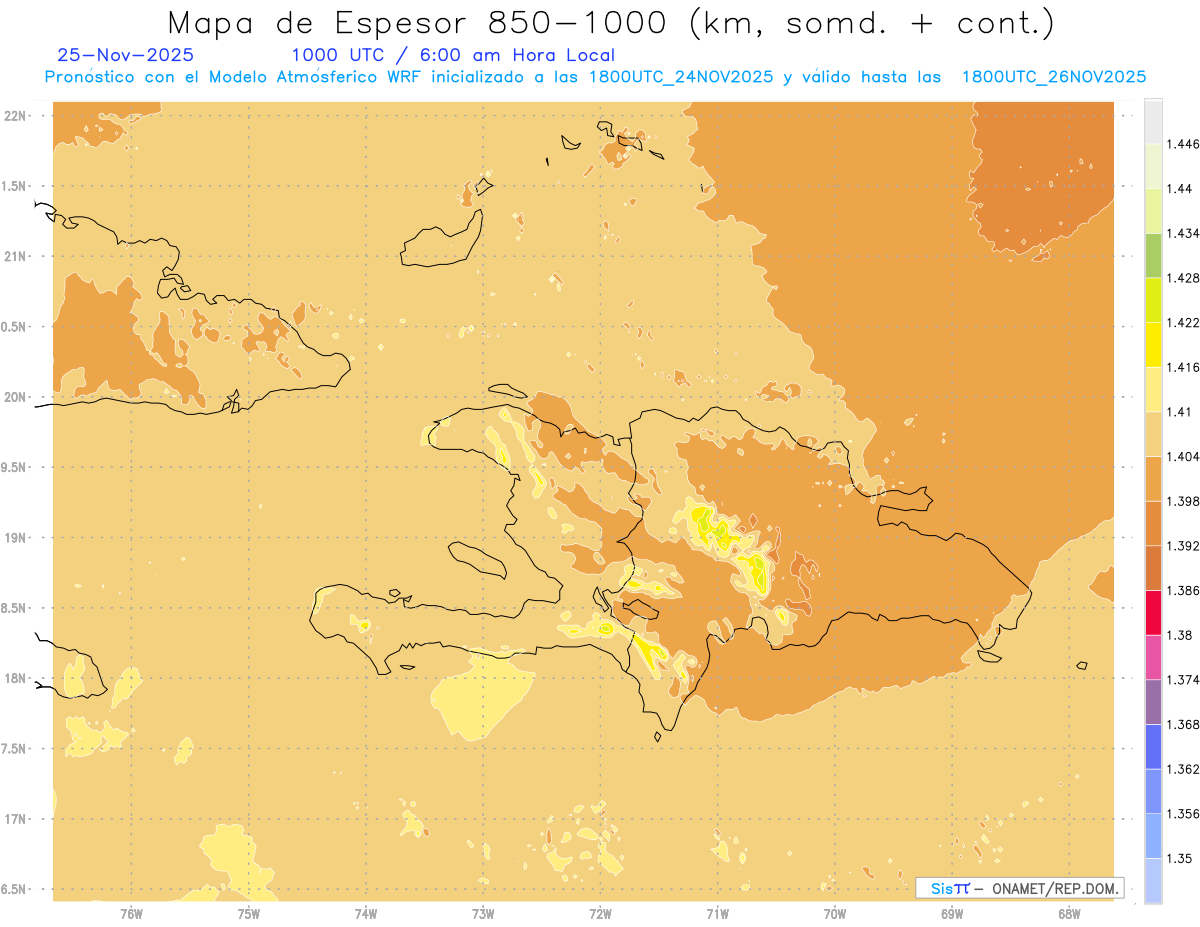Screen dimensions: 1200x927
Task: Select the colorbar value 1.416
Action: coord(1181,367)
